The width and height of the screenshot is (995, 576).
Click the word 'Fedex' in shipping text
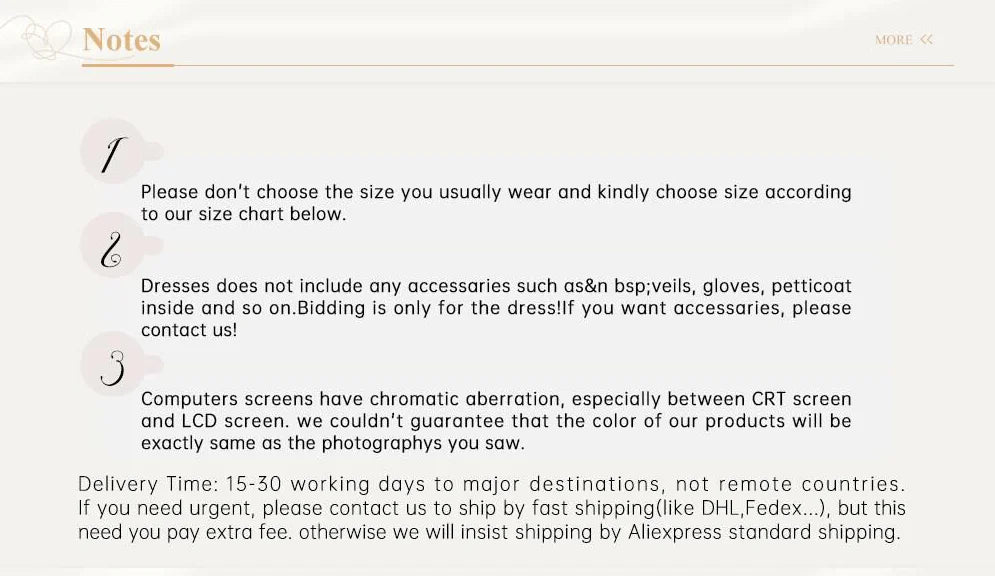tap(774, 508)
